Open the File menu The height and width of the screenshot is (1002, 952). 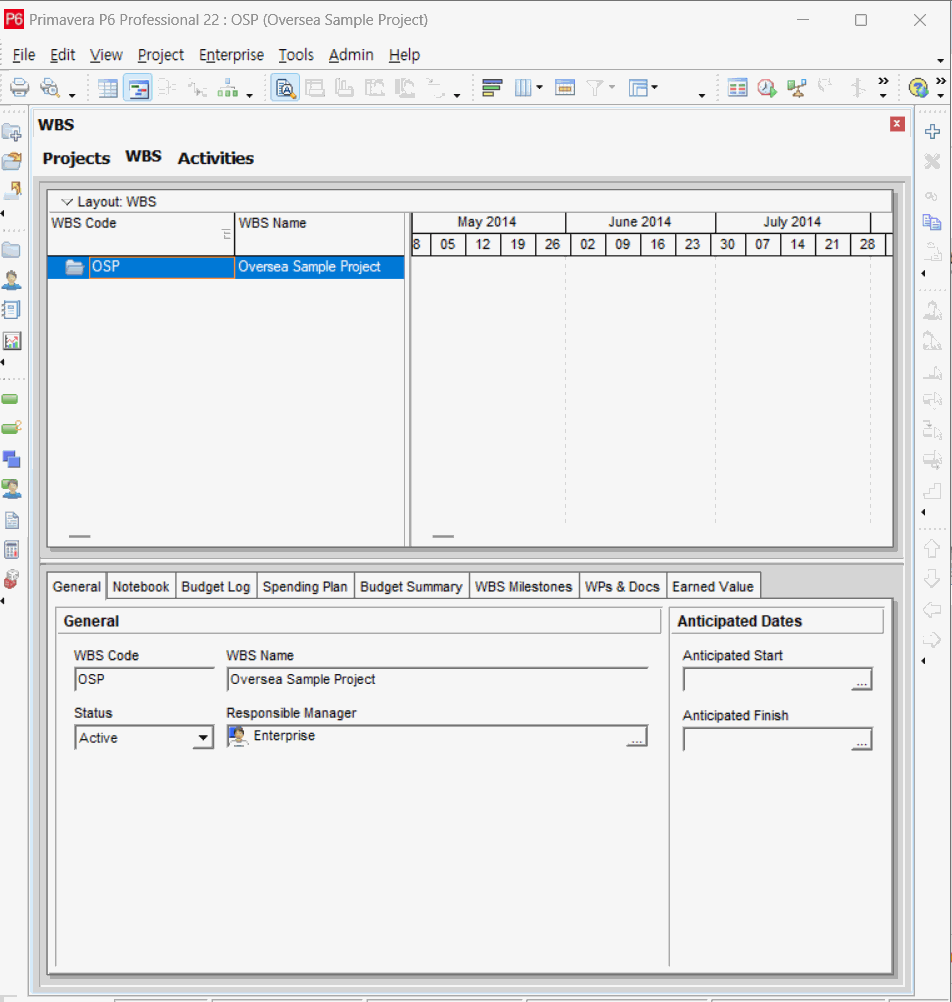(x=24, y=55)
